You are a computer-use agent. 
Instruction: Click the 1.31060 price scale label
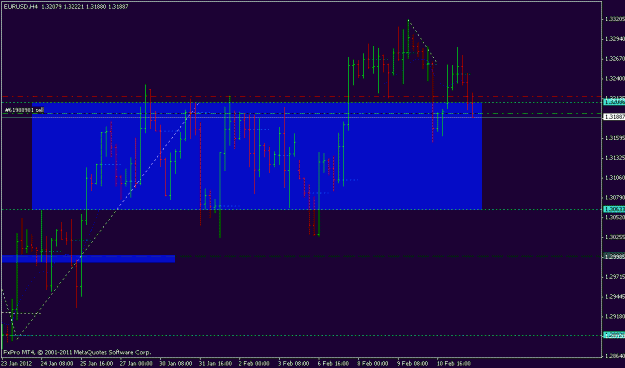pyautogui.click(x=615, y=177)
